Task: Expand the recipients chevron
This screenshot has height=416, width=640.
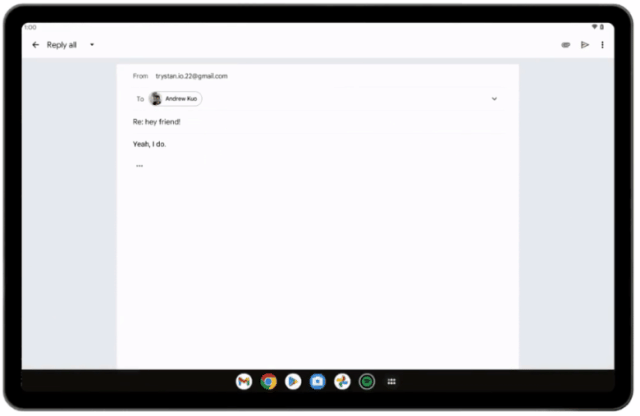Action: [x=494, y=99]
